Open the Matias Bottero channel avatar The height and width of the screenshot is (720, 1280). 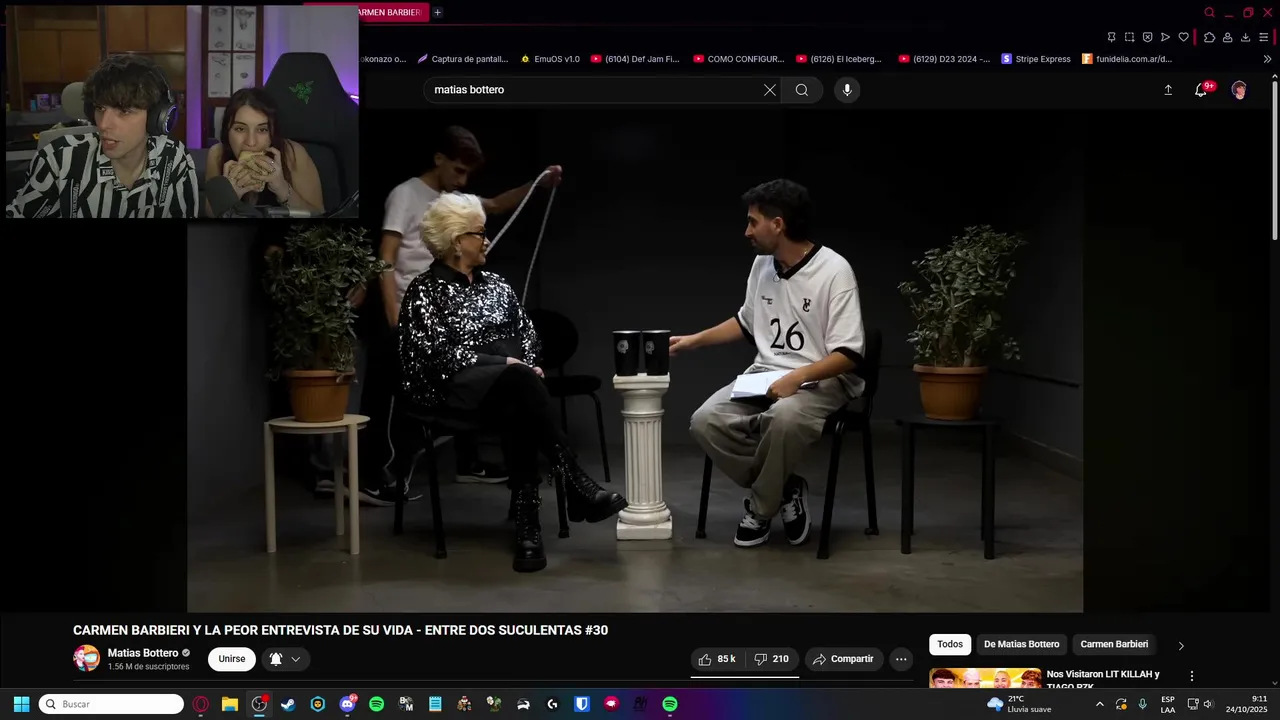87,658
